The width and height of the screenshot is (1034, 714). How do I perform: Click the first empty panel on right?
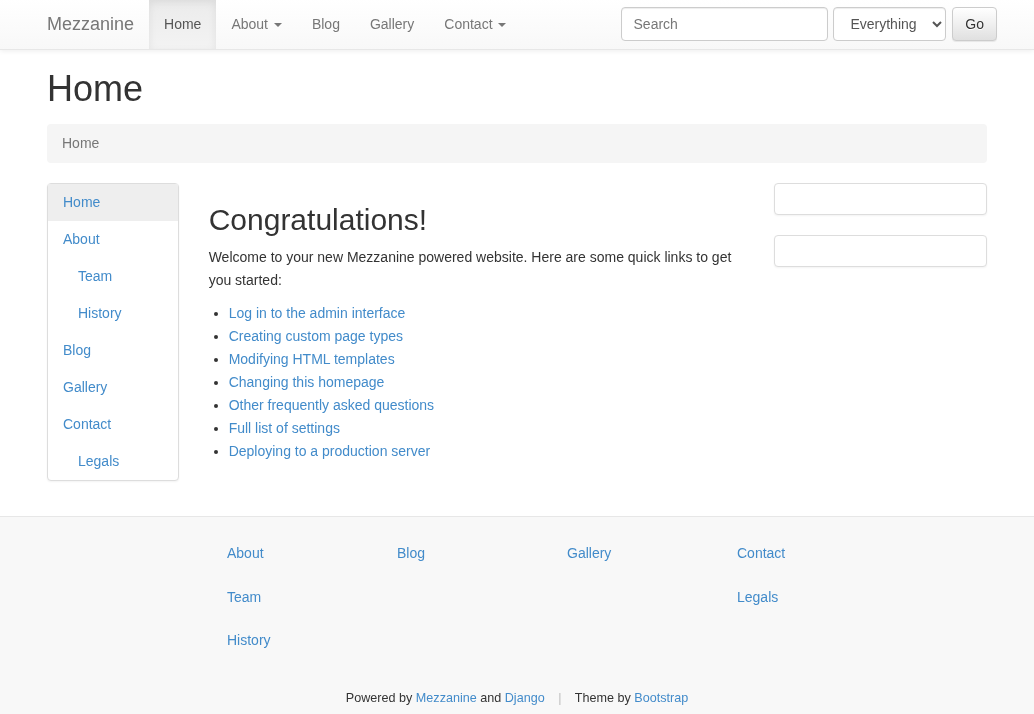[880, 199]
